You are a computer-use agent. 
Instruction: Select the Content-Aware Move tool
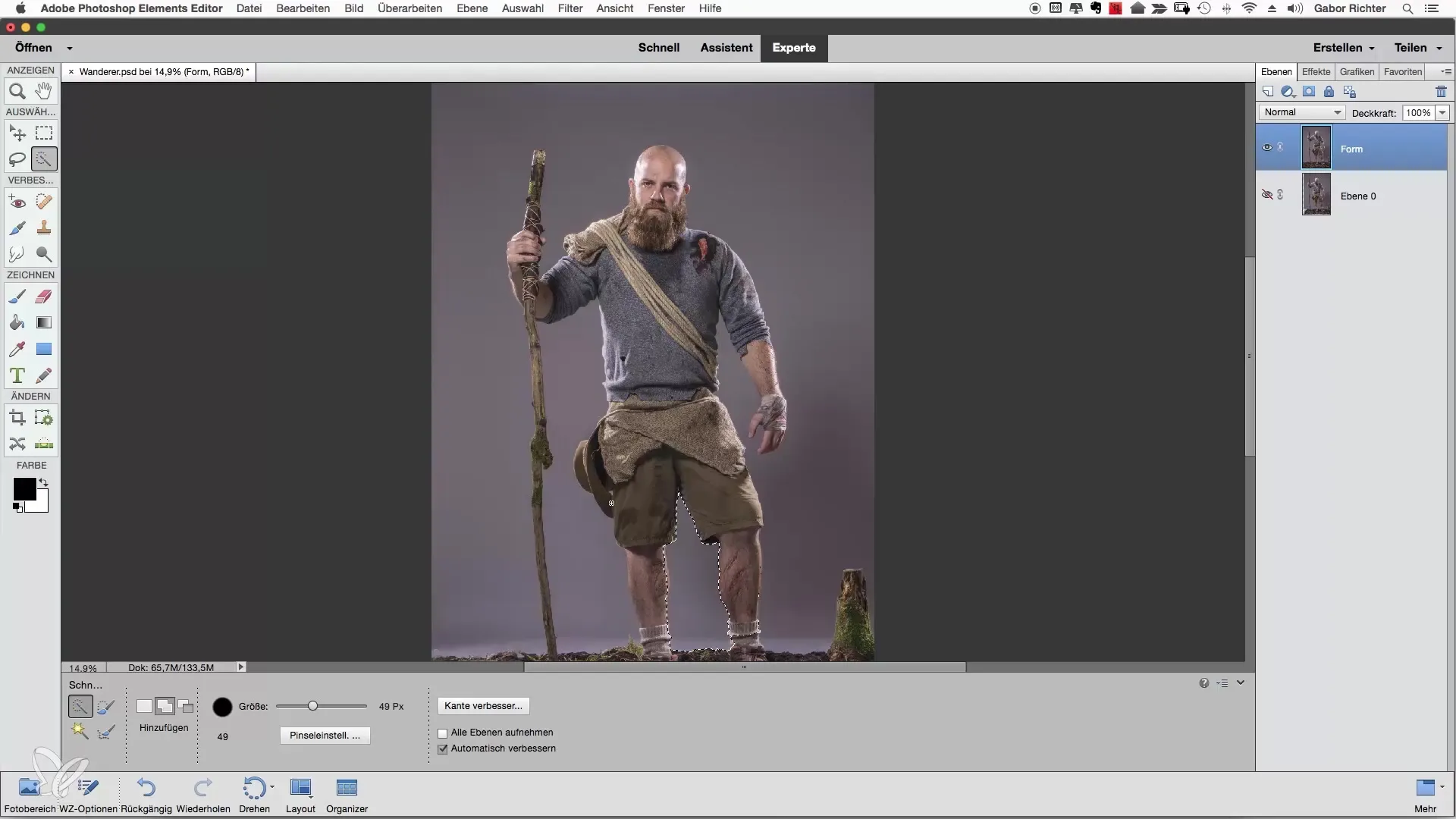[17, 444]
